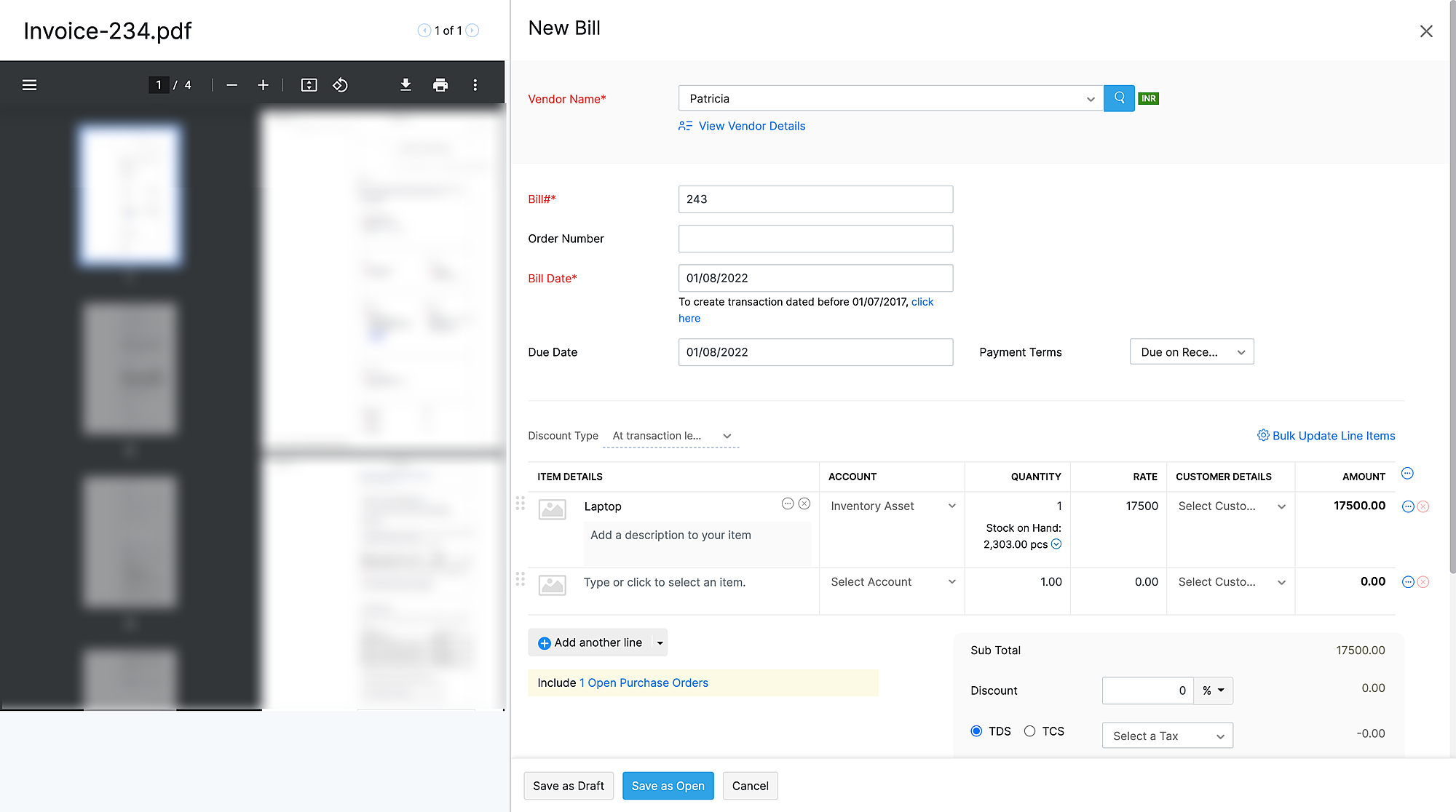Zoom in on the PDF
1456x812 pixels.
[263, 85]
